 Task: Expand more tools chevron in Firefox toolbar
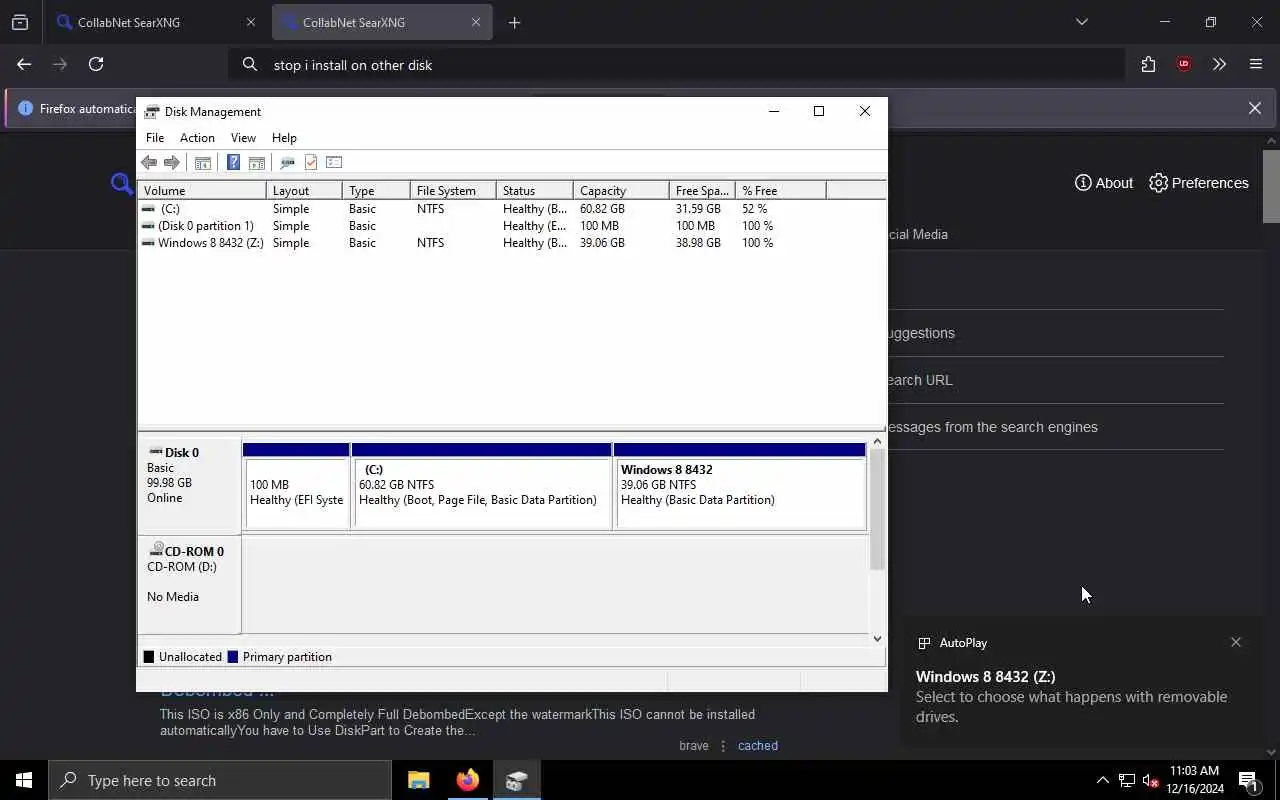click(x=1219, y=64)
